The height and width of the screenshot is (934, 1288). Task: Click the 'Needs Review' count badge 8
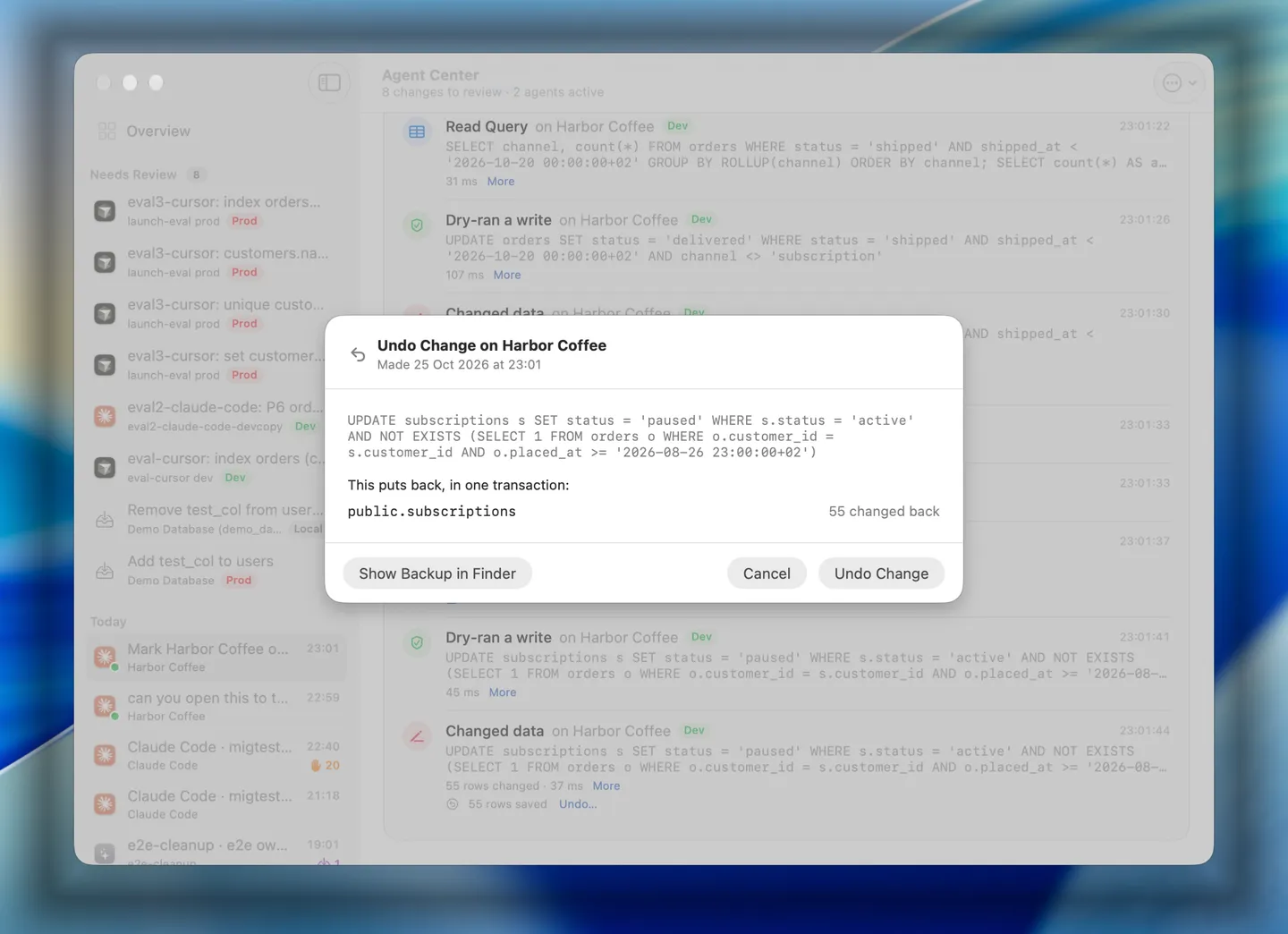(196, 174)
